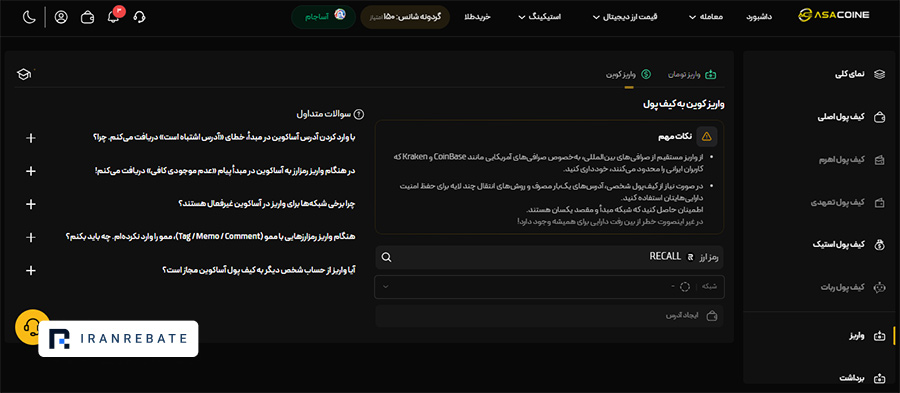Open the شبکه network dropdown
Viewport: 900px width, 393px height.
549,287
